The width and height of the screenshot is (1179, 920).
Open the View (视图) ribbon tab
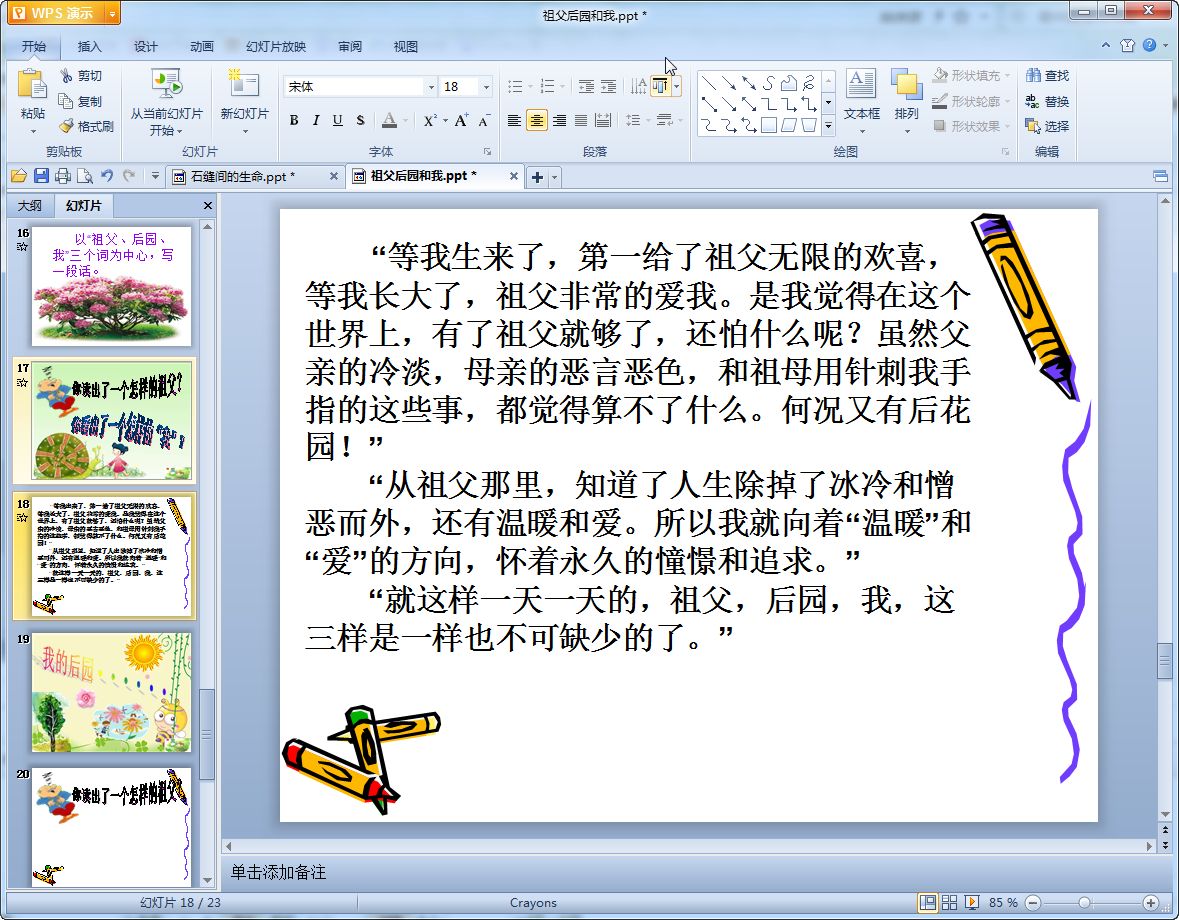(405, 47)
